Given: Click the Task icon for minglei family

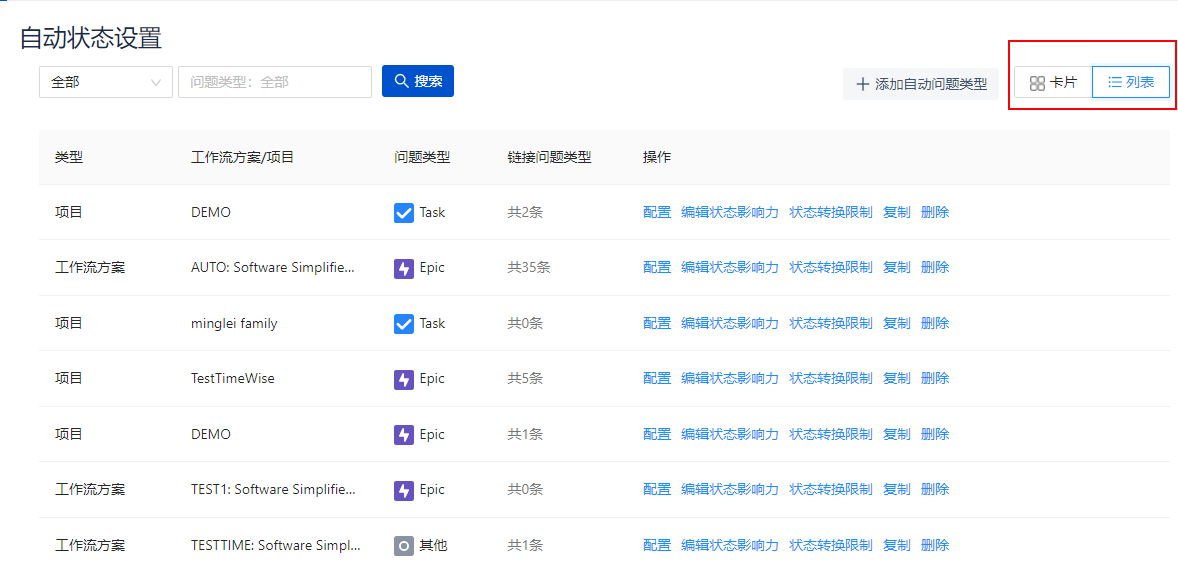Looking at the screenshot, I should point(404,324).
